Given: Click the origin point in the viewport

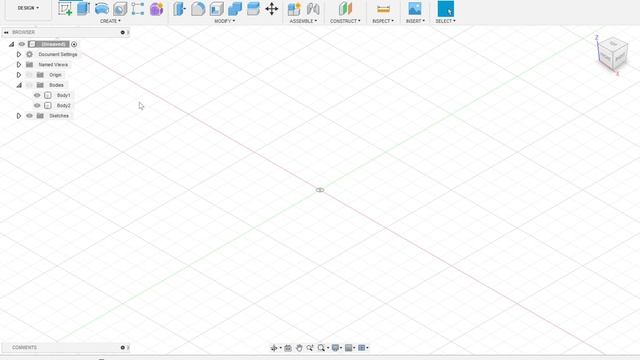Looking at the screenshot, I should 320,190.
